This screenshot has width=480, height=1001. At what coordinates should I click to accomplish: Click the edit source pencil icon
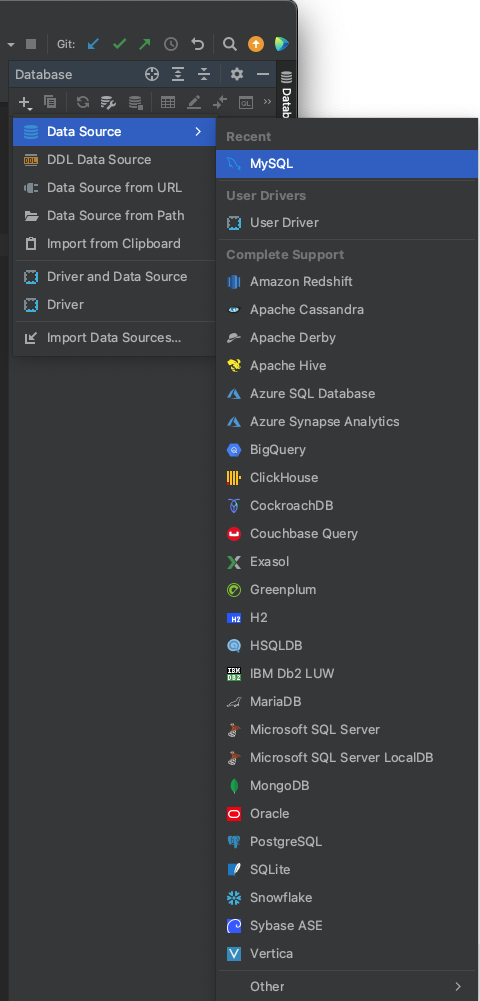click(x=194, y=102)
